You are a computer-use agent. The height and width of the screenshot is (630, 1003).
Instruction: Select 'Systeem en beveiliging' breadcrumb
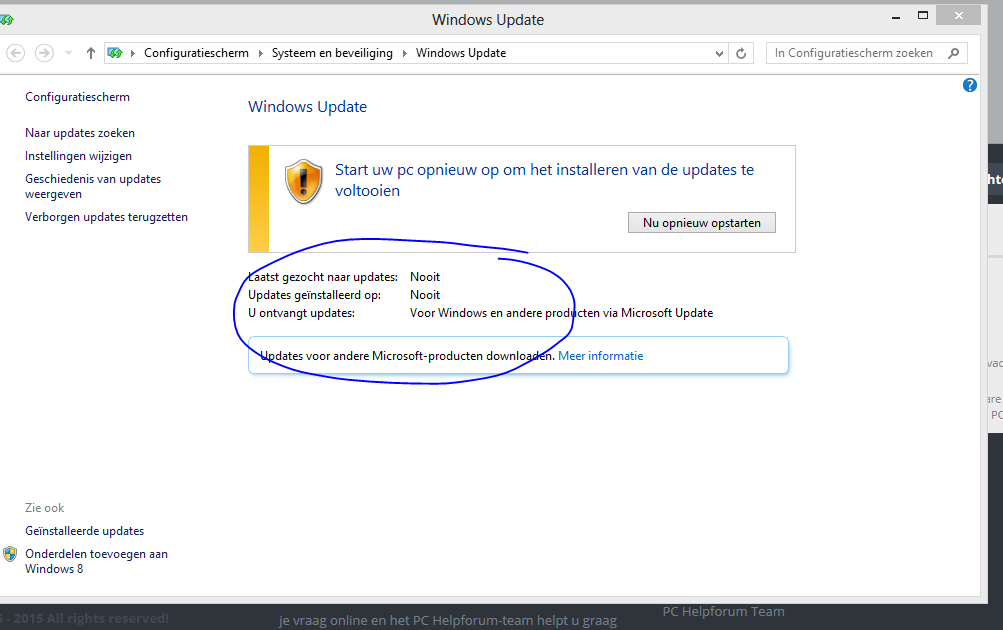pyautogui.click(x=332, y=53)
